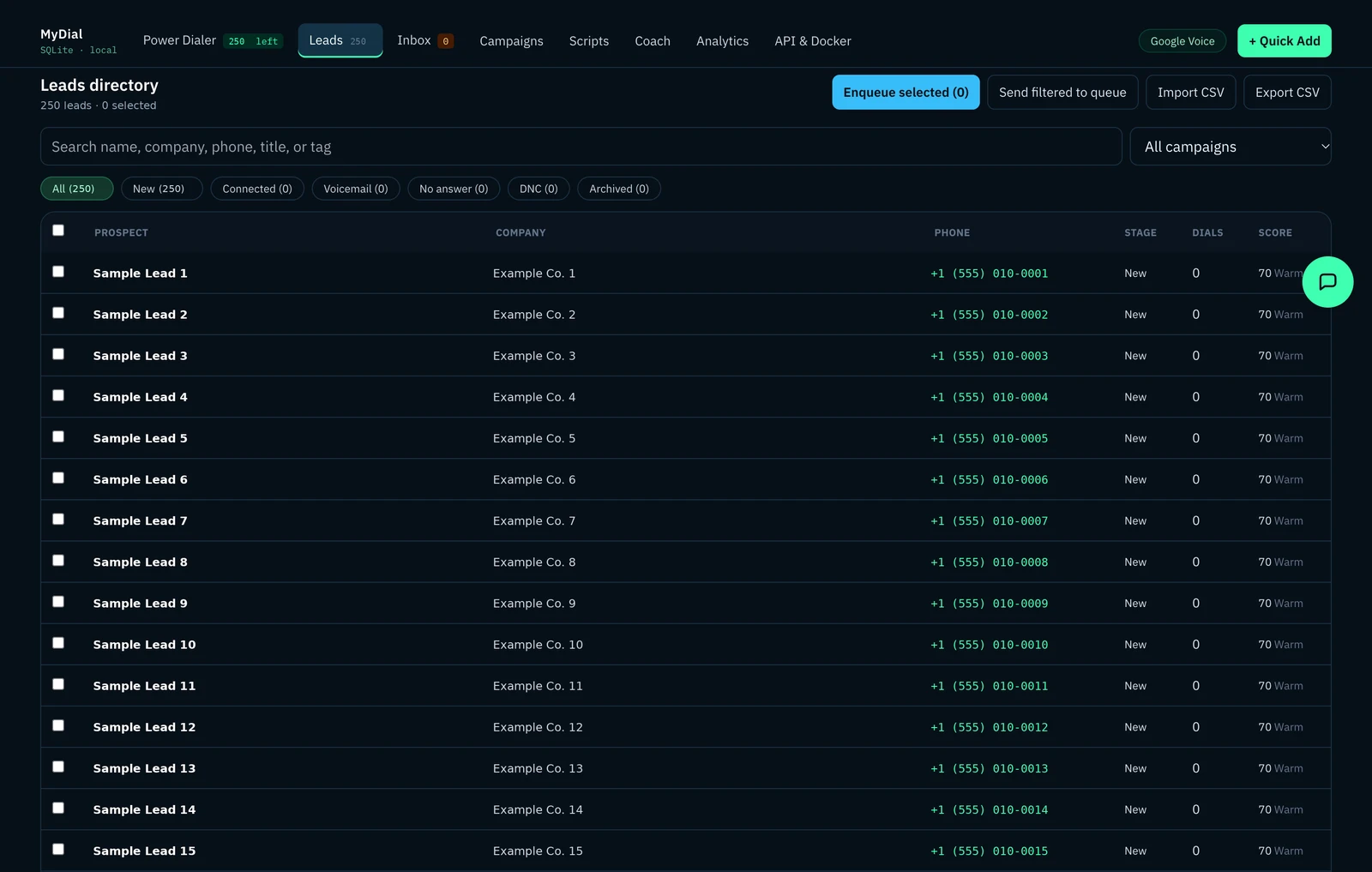Click the Import CSV button
Image resolution: width=1372 pixels, height=872 pixels.
click(1190, 93)
